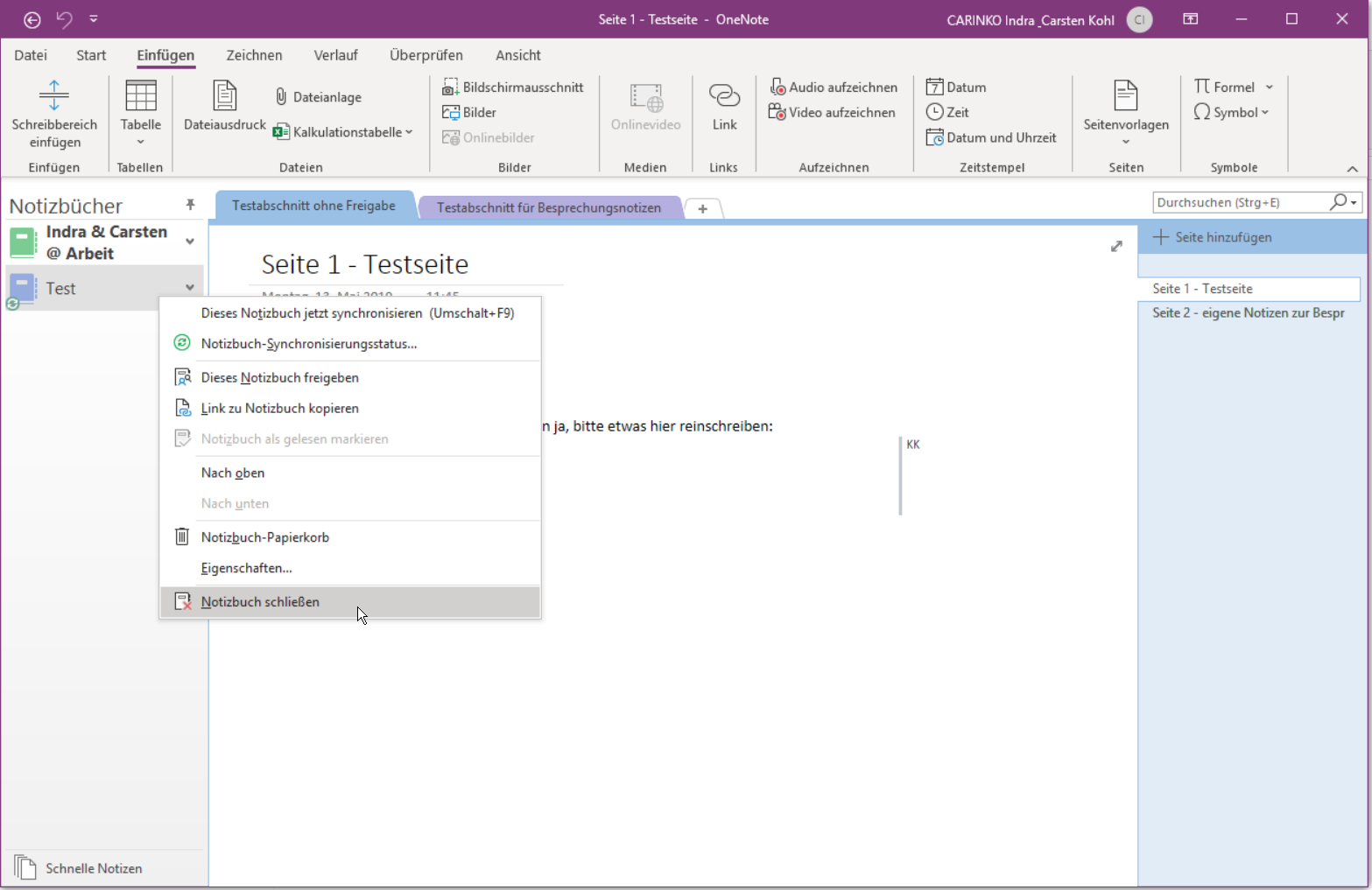This screenshot has height=890, width=1372.
Task: Choose Notizbuch schließen
Action: 350,602
